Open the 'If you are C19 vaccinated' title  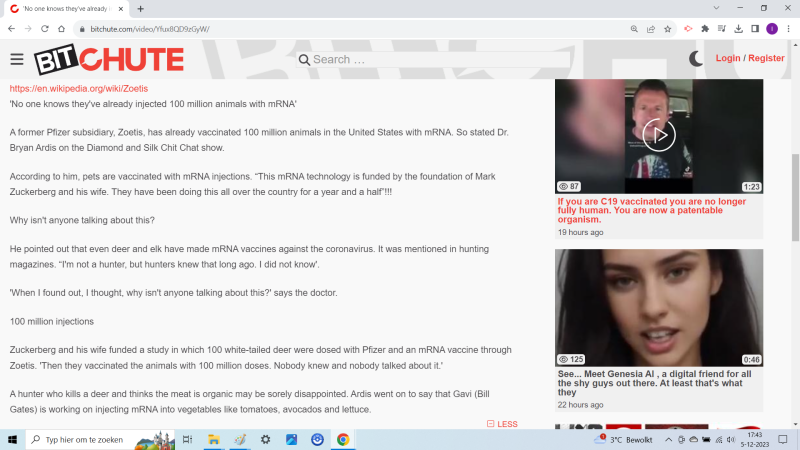pos(652,210)
